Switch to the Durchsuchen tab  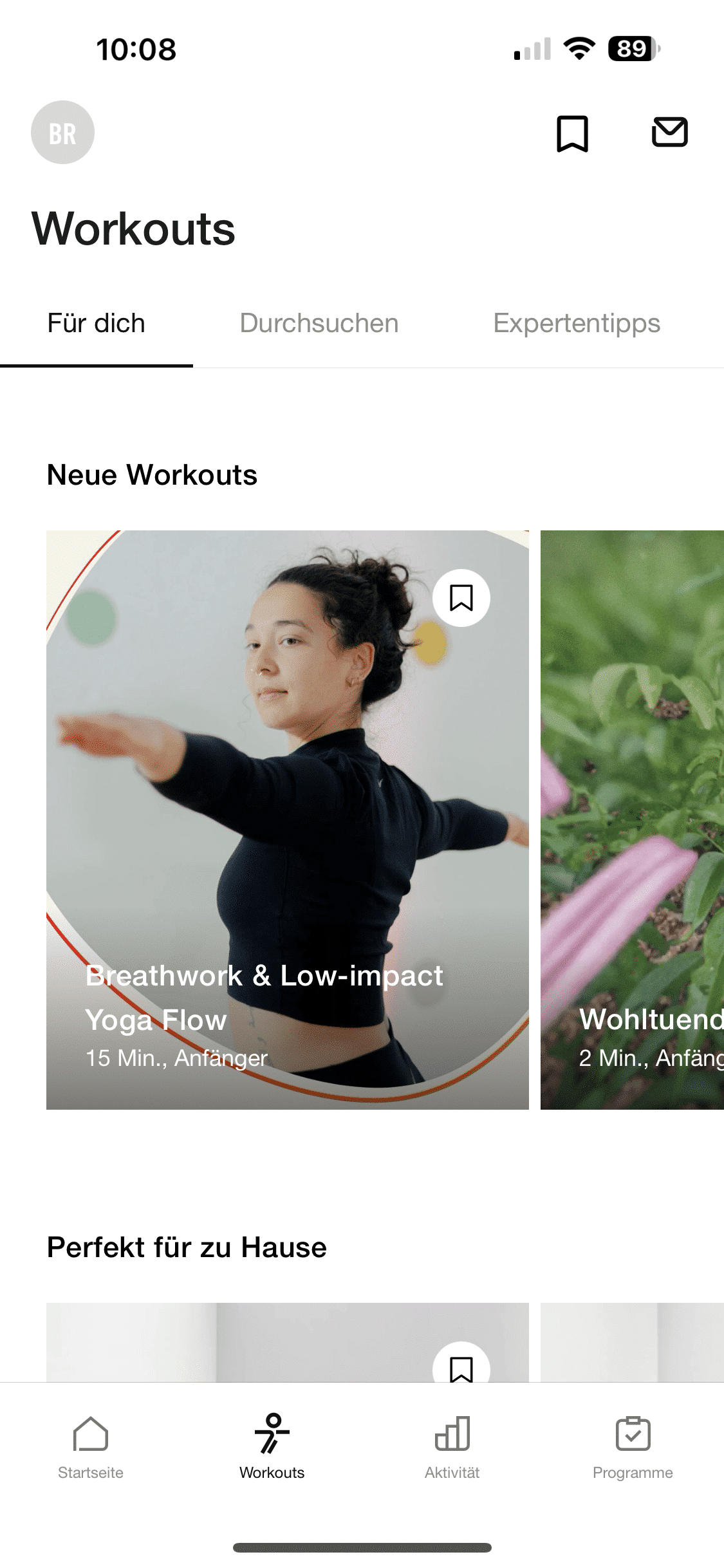coord(319,323)
